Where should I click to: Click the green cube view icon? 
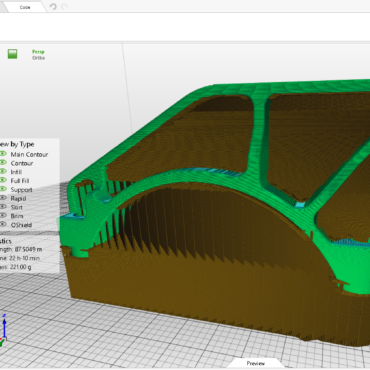coord(13,54)
